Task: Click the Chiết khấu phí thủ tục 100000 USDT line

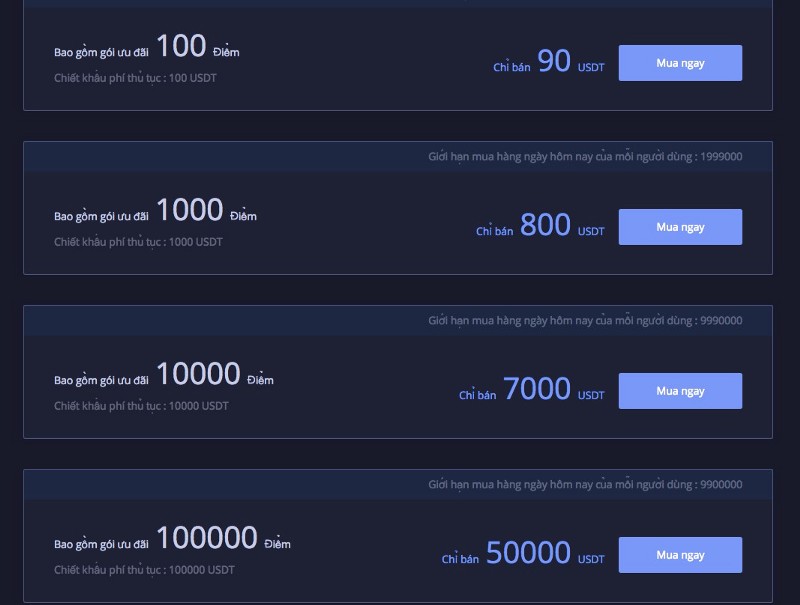Action: [144, 570]
